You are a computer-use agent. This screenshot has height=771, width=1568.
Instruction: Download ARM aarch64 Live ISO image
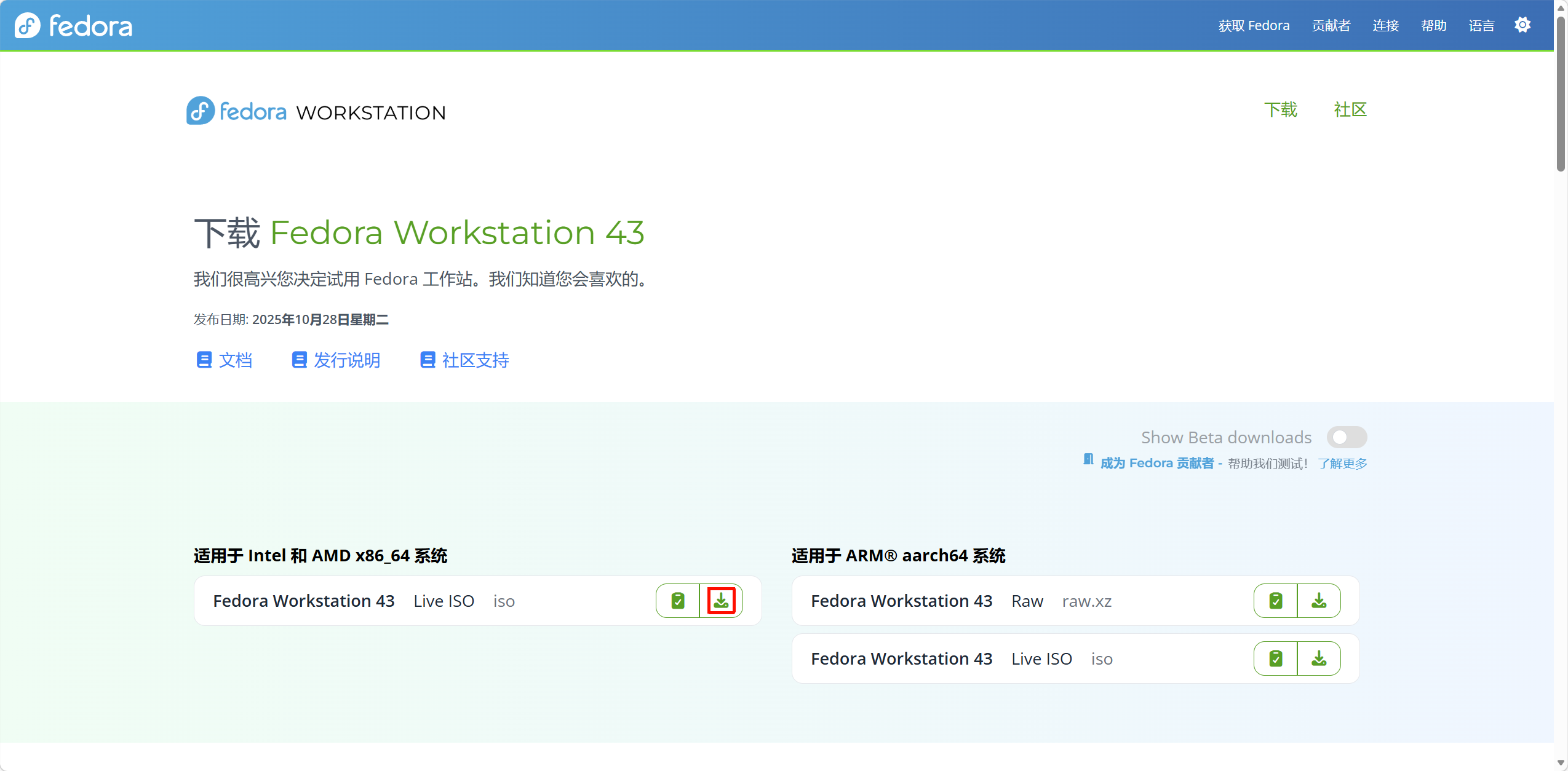[x=1319, y=658]
